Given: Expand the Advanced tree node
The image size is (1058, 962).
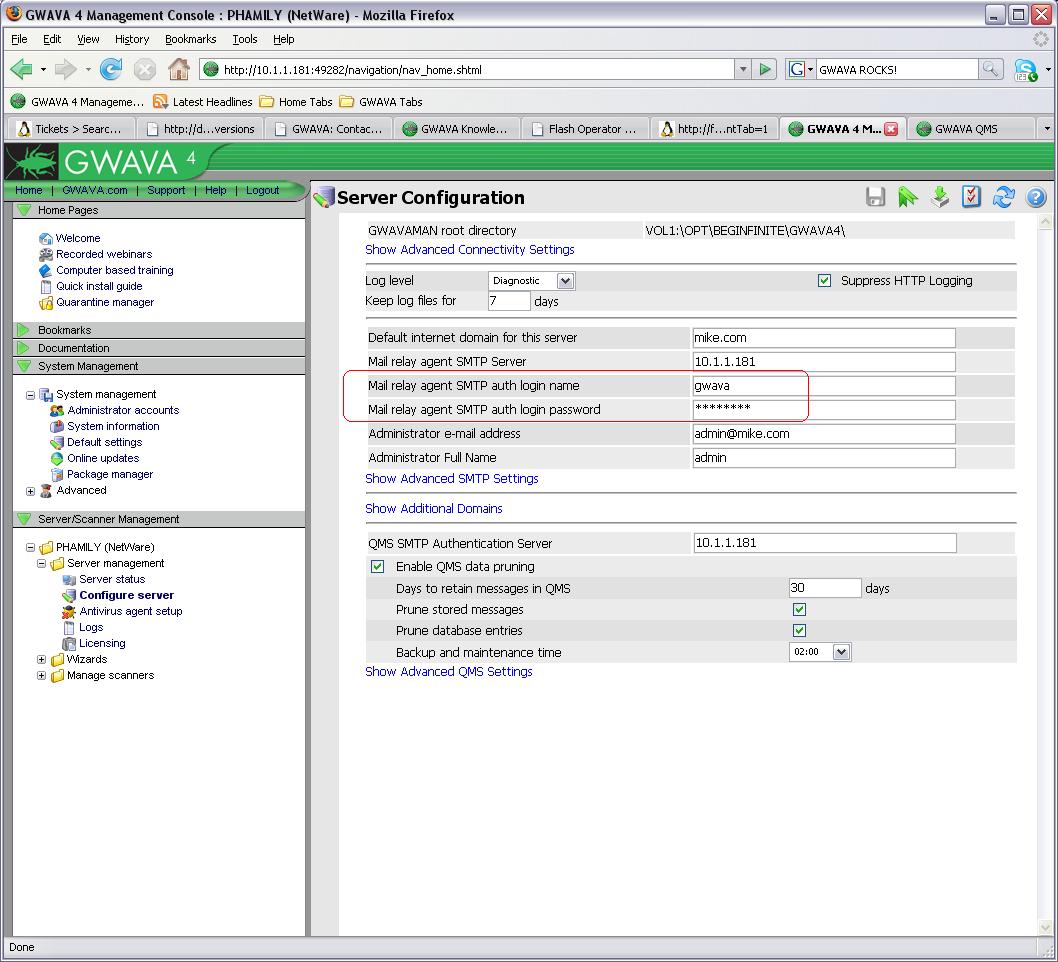Looking at the screenshot, I should click(30, 491).
